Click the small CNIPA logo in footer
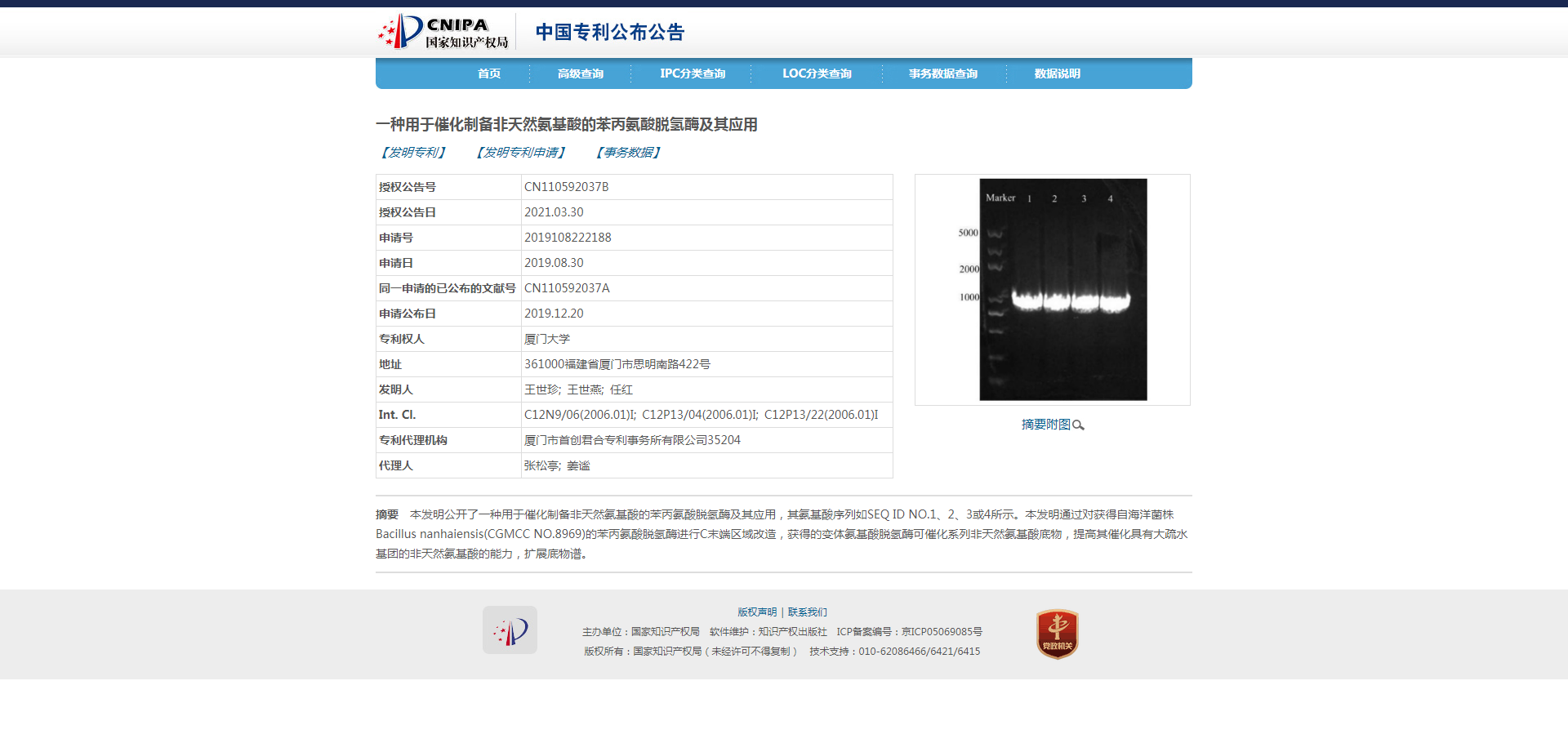The image size is (1568, 752). tap(510, 630)
